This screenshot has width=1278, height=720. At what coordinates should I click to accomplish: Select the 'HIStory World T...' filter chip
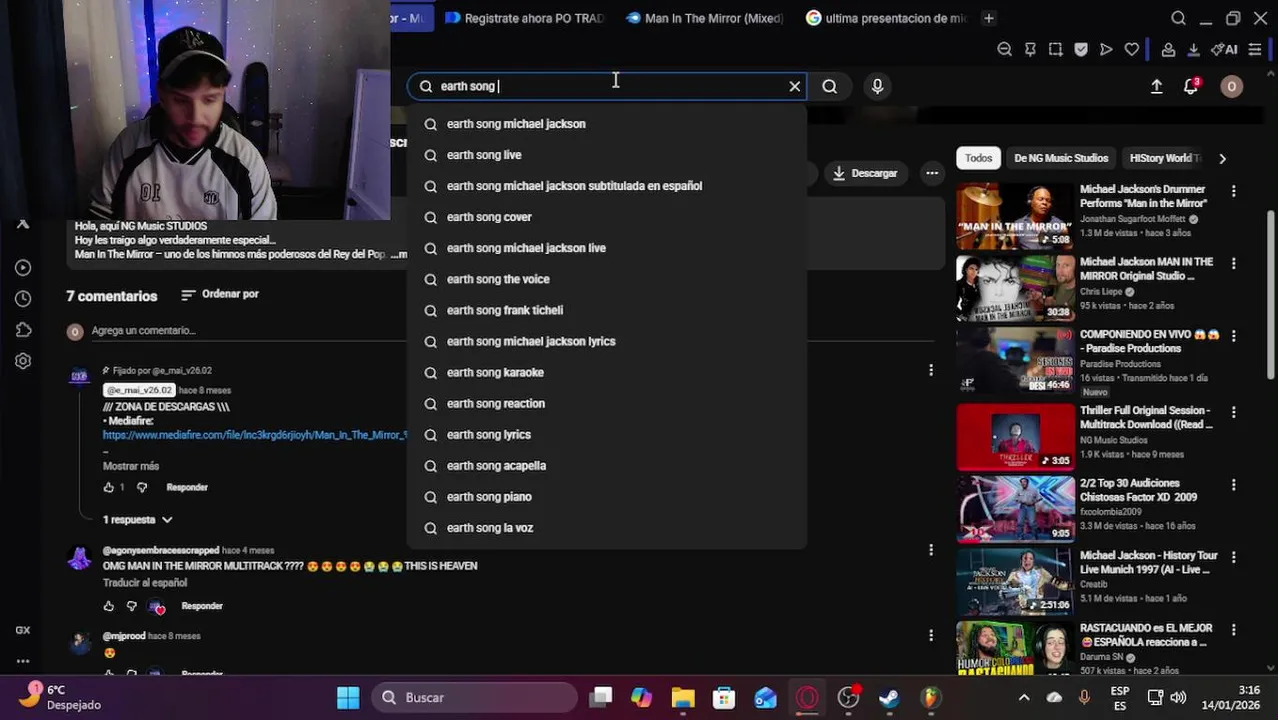tap(1165, 158)
